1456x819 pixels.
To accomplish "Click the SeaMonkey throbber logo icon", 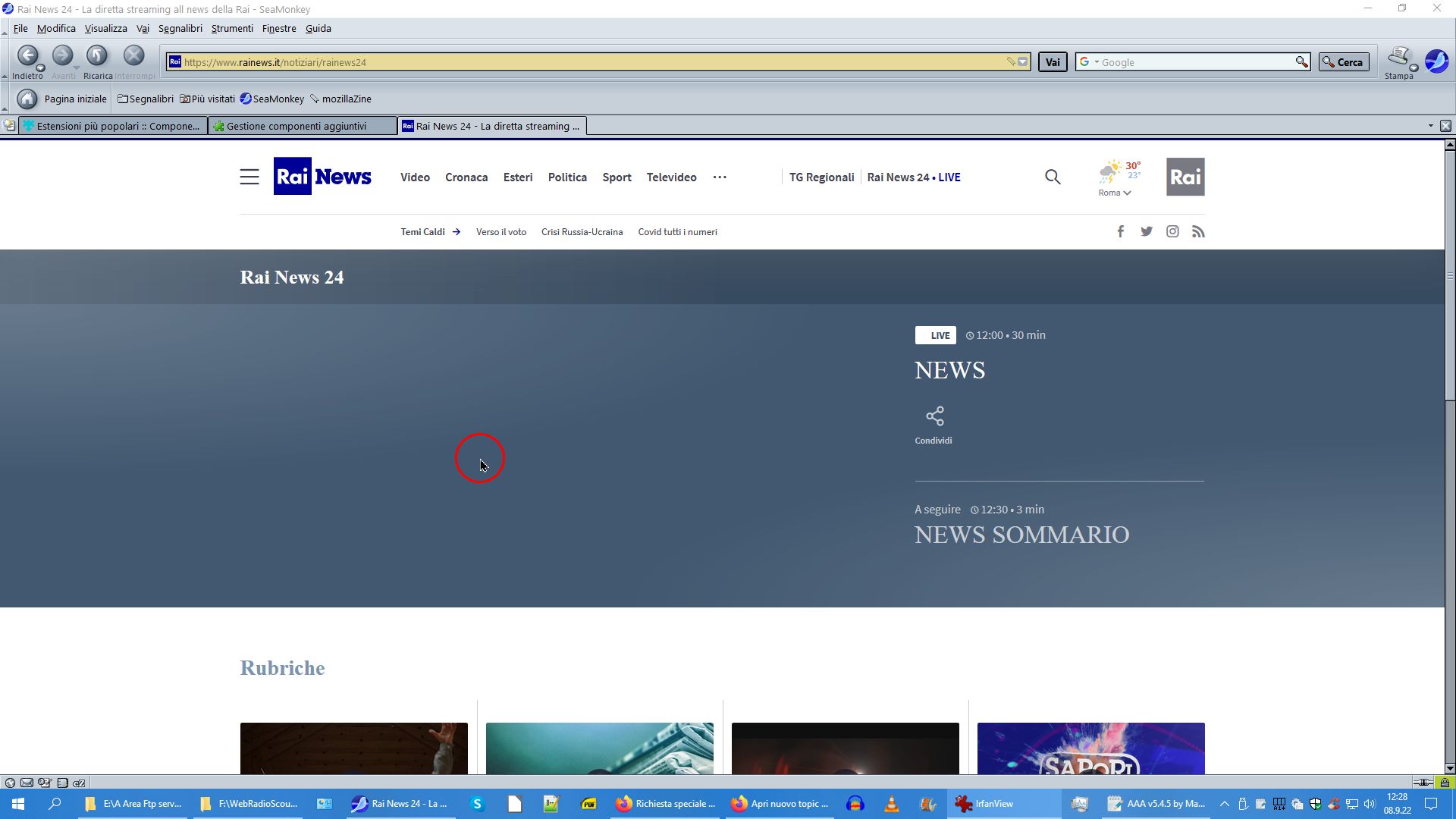I will point(1436,61).
